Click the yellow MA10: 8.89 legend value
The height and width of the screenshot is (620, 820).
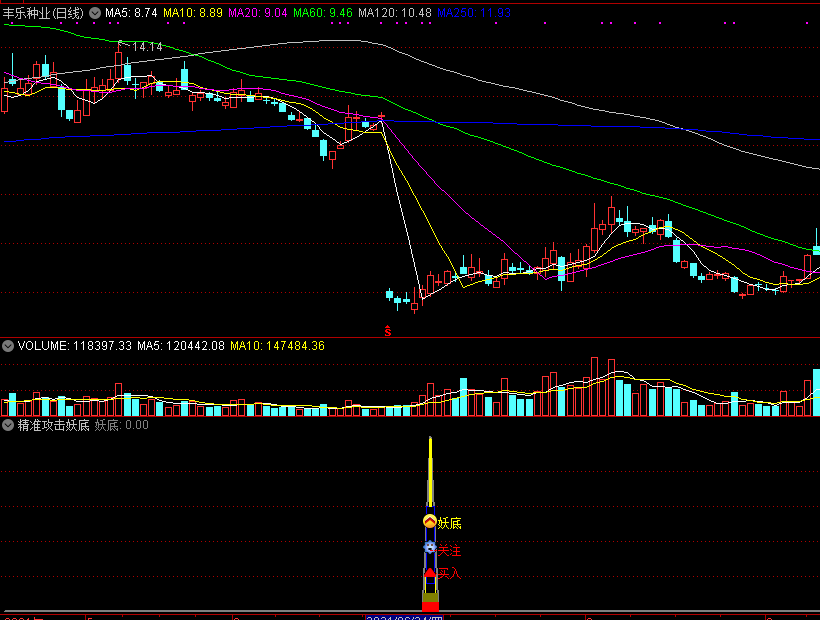pyautogui.click(x=192, y=13)
